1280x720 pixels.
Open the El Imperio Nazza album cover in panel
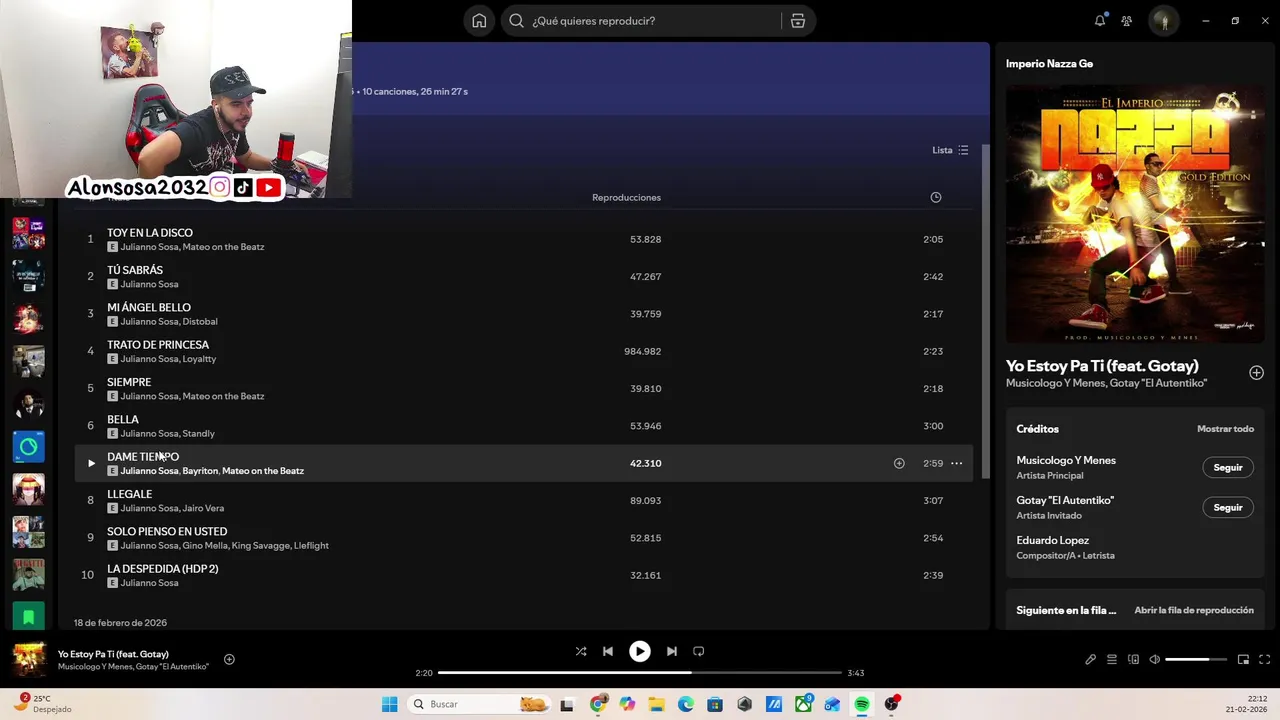(1135, 214)
